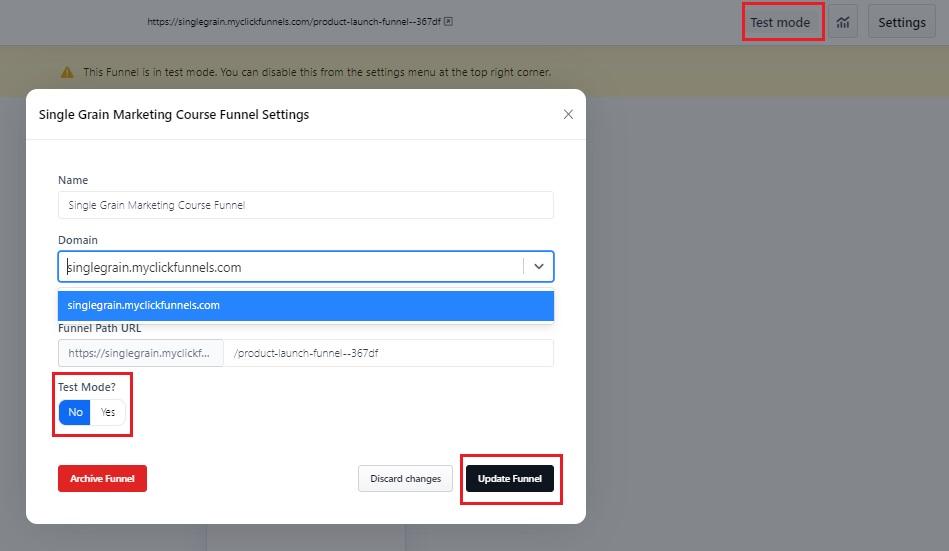This screenshot has width=949, height=551.
Task: Discard changes to the funnel
Action: [405, 479]
